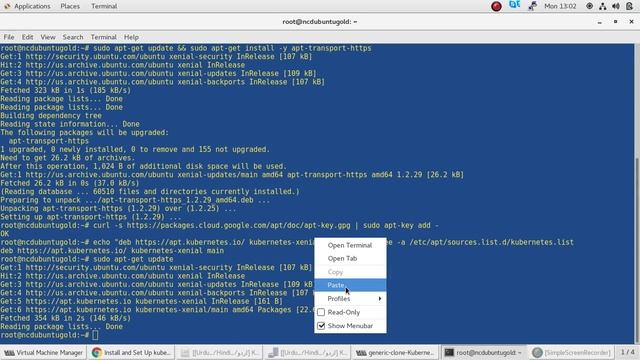Click the Chrome icon in the taskbar

pyautogui.click(x=97, y=352)
